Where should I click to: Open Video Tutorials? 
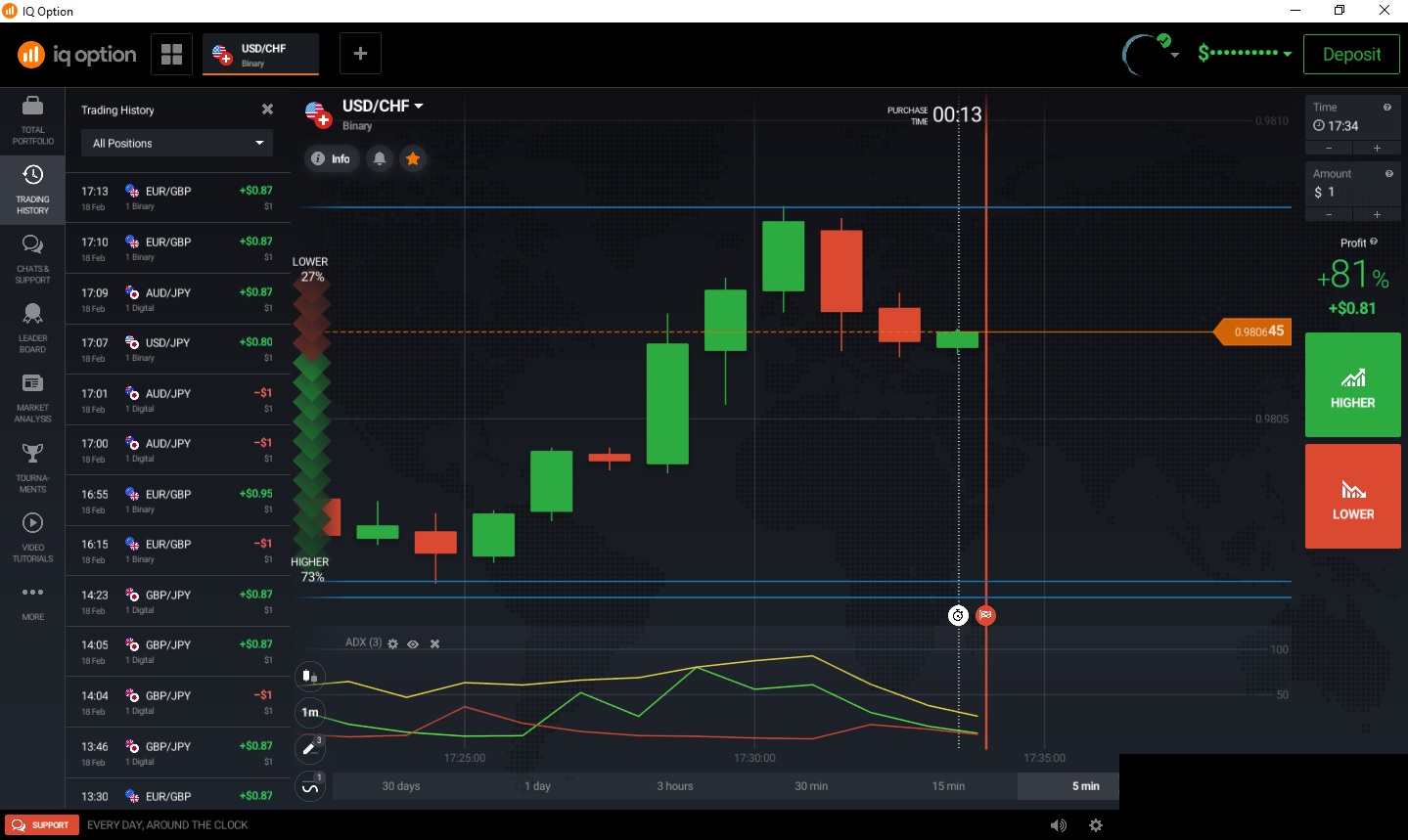tap(32, 538)
